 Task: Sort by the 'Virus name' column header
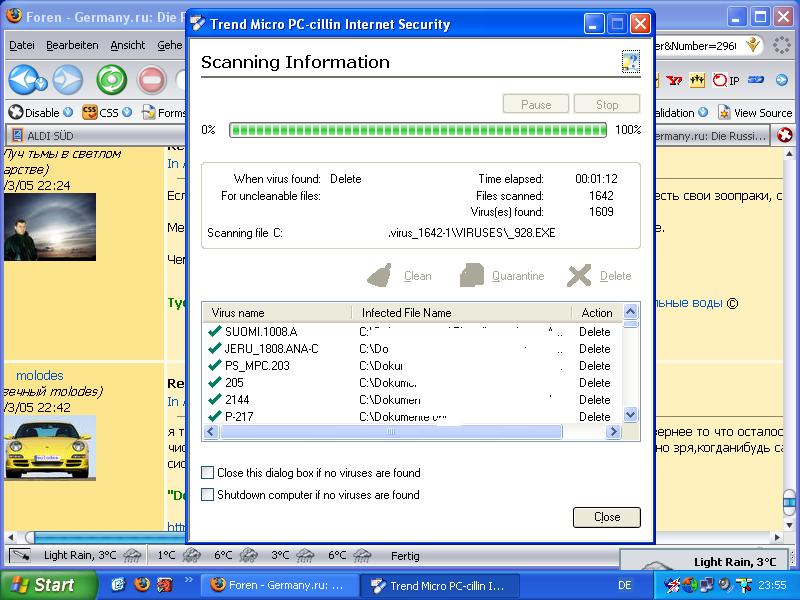click(x=278, y=313)
